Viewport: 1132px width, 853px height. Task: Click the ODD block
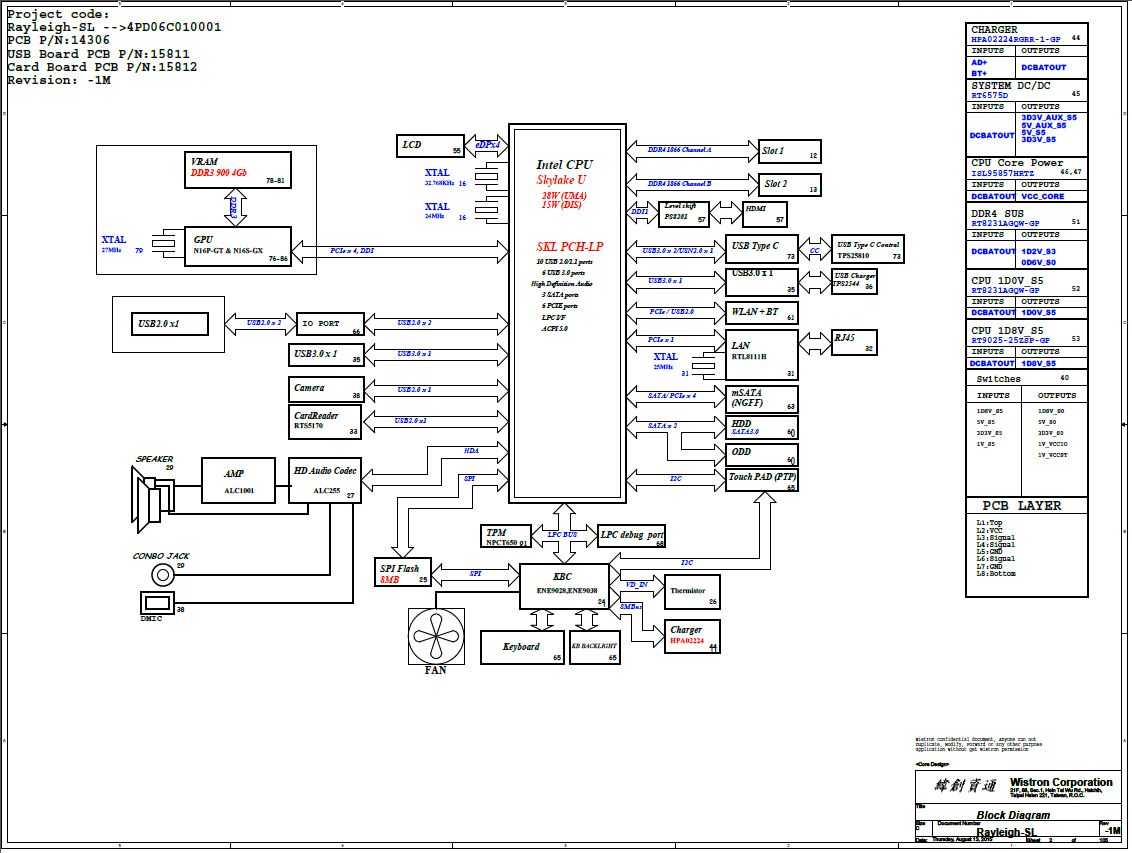[x=762, y=455]
